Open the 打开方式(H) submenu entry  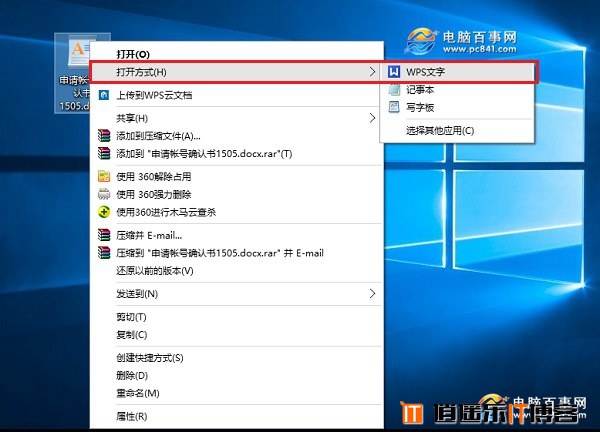pos(236,72)
